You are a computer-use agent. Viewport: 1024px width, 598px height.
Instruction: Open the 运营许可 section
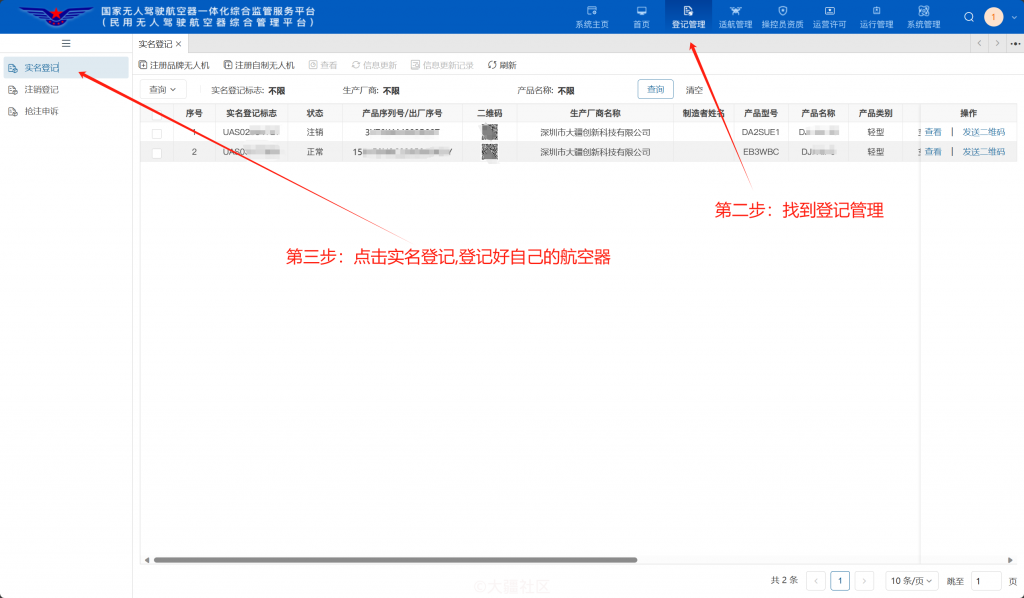828,19
